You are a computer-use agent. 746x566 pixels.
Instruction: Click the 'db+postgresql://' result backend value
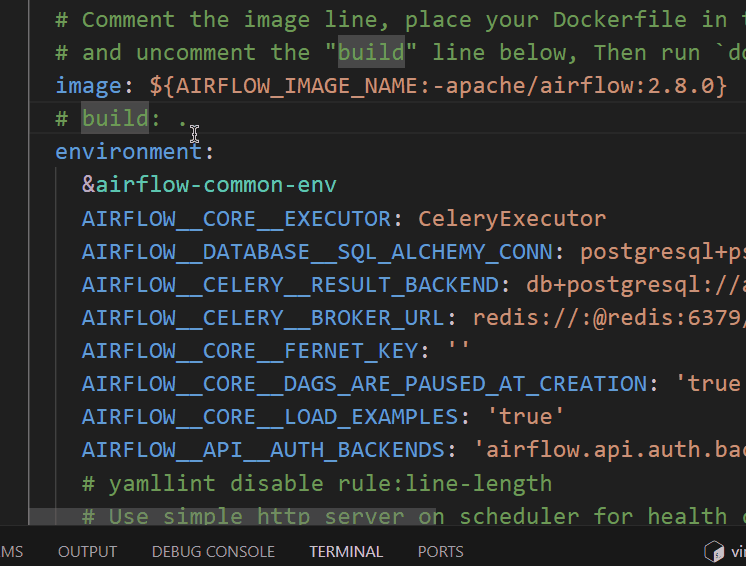[636, 285]
